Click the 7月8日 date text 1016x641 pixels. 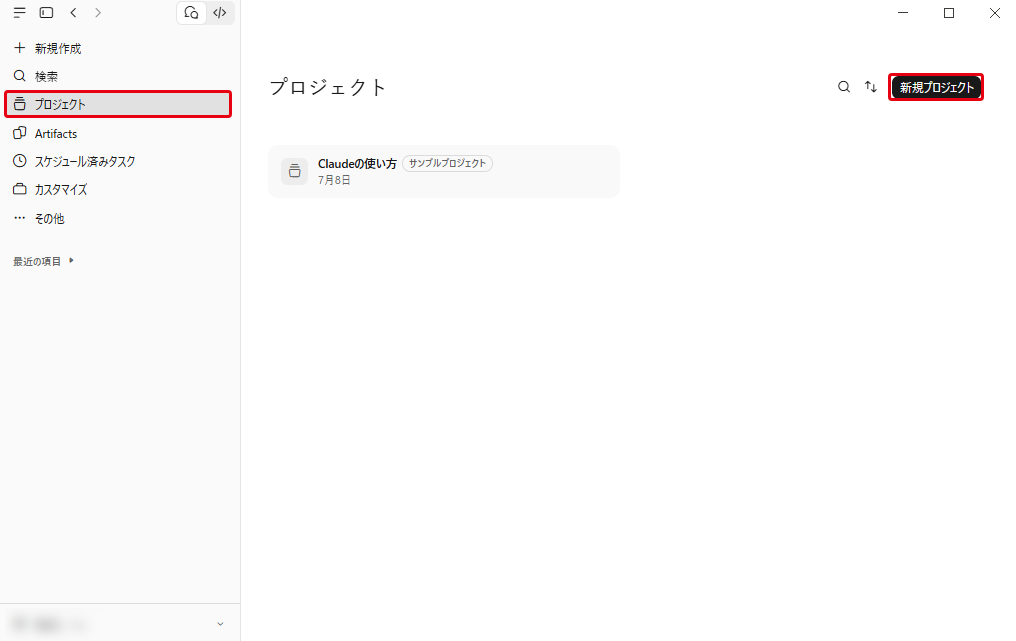coord(334,180)
